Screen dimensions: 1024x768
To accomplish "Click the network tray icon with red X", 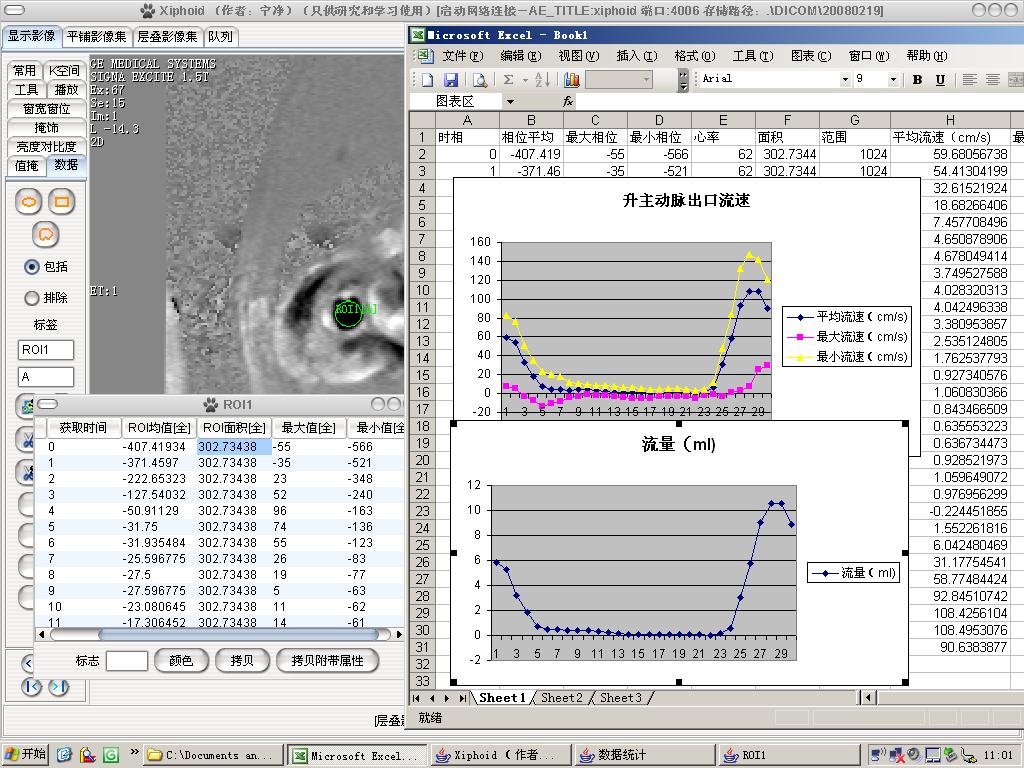I will click(x=896, y=755).
